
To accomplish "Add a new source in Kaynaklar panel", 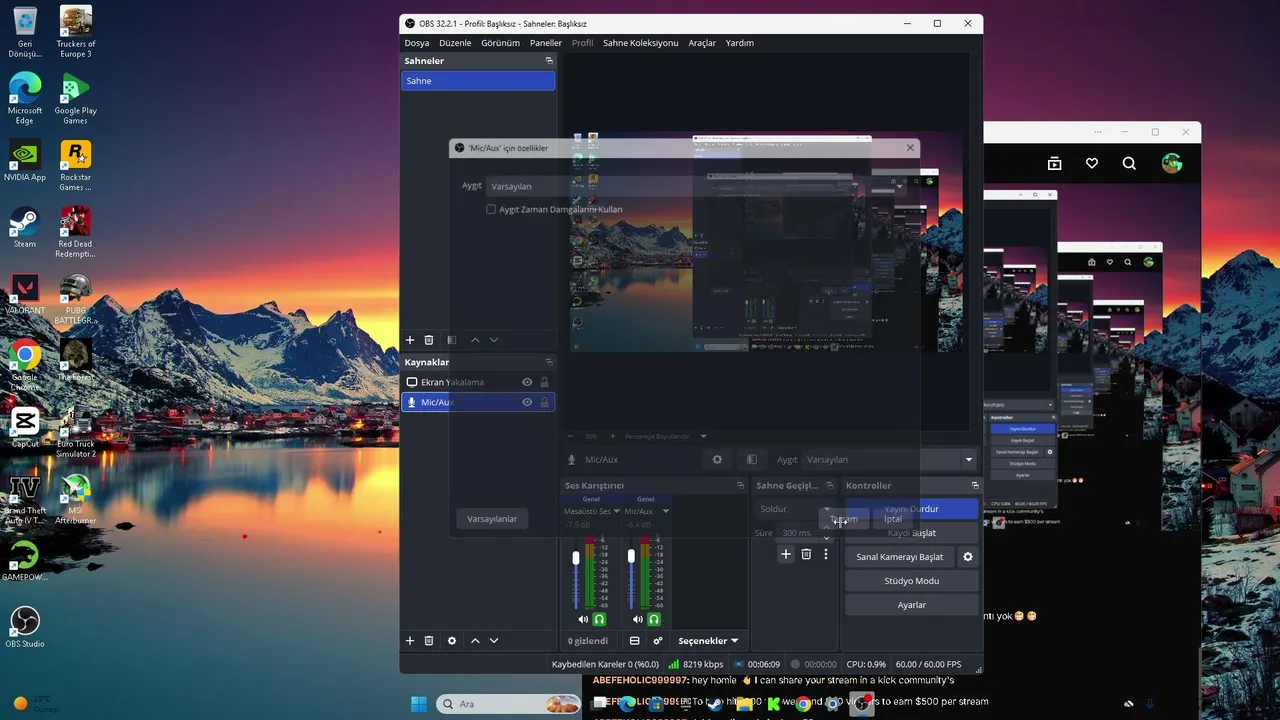I will click(x=409, y=641).
